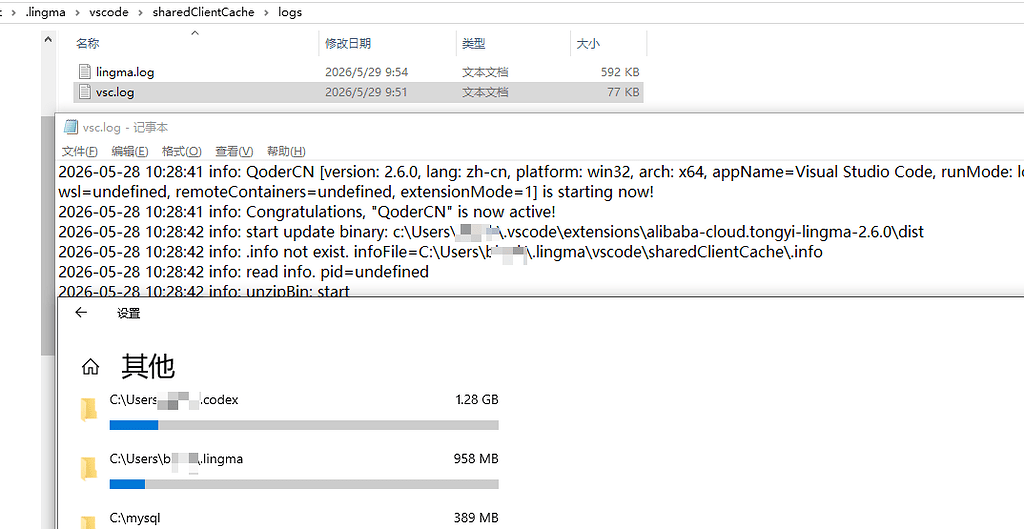Viewport: 1024px width, 529px height.
Task: Click log line 'read info. pid=undefined'
Action: 244,272
